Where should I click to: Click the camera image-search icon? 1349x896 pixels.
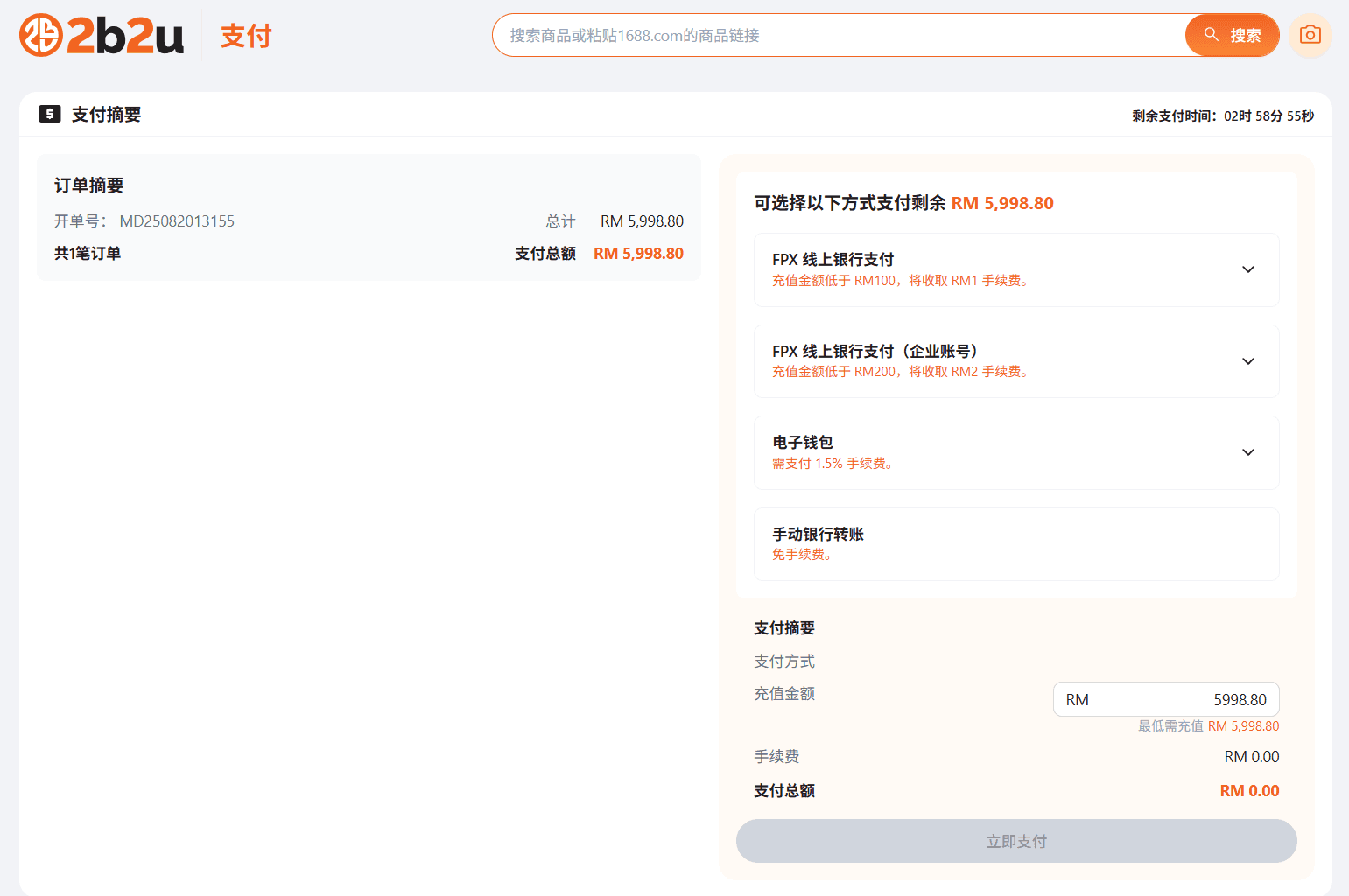[1310, 35]
